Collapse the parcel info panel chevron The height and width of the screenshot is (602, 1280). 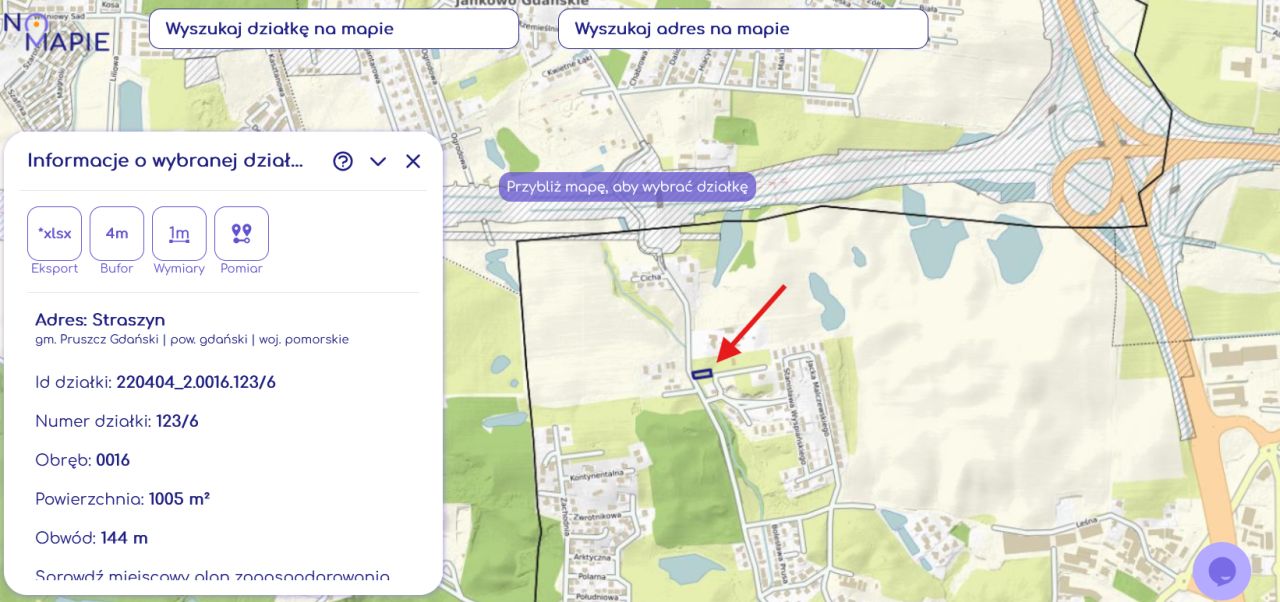(x=378, y=161)
